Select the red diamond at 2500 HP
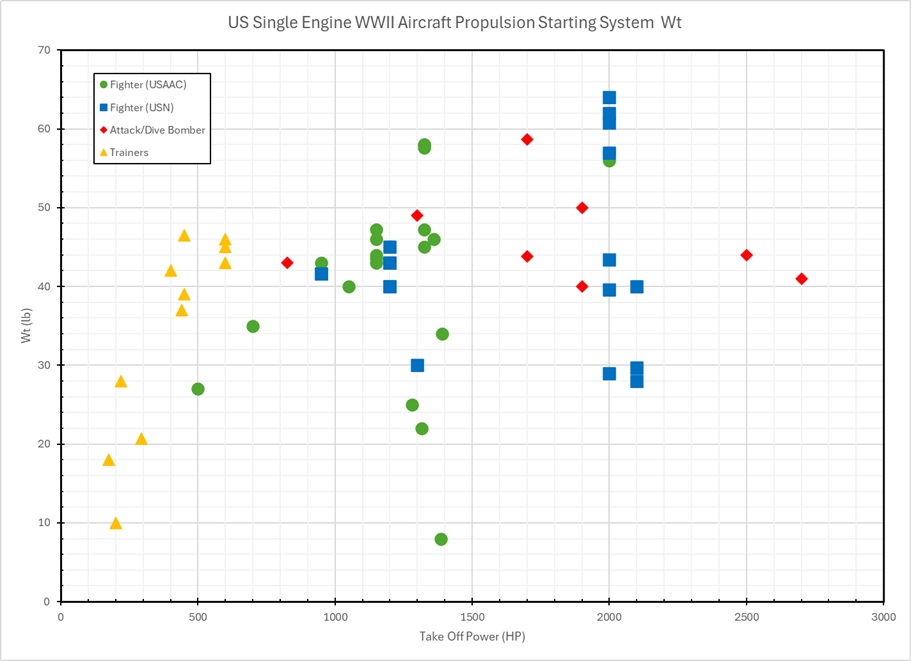This screenshot has width=911, height=661. pyautogui.click(x=746, y=255)
